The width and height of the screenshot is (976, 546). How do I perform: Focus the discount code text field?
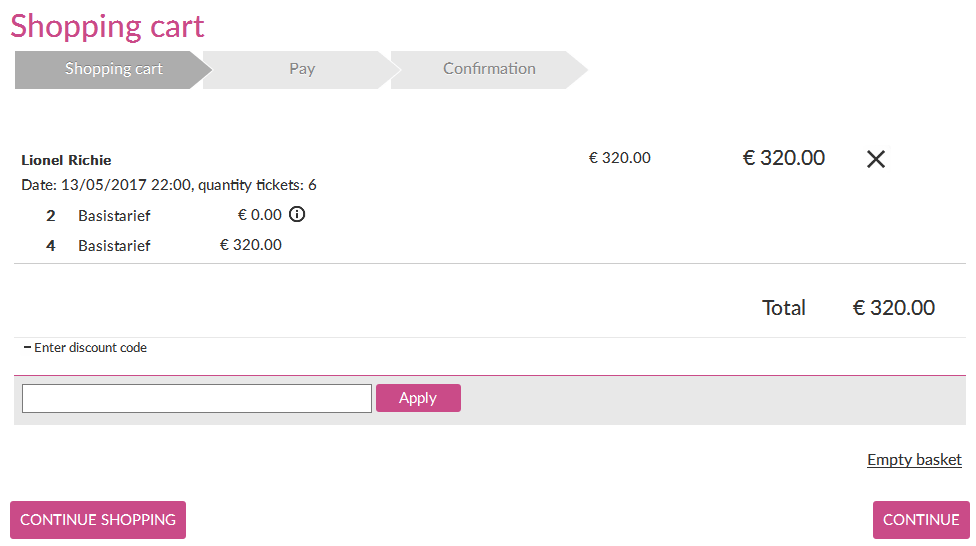coord(197,398)
